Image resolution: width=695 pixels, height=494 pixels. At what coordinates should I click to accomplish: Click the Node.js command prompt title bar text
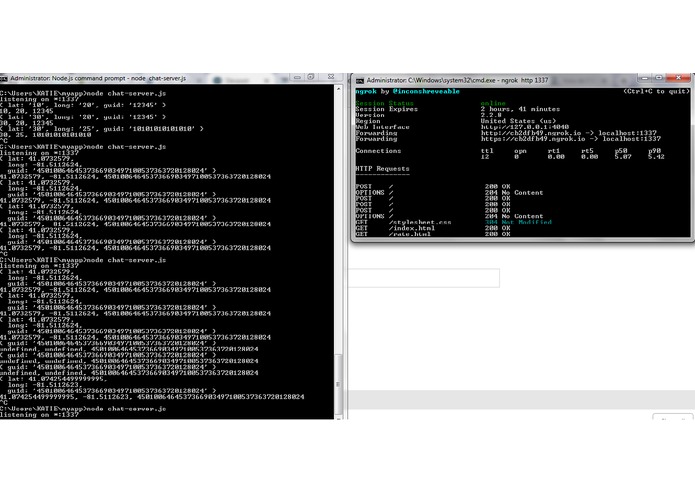click(x=98, y=78)
